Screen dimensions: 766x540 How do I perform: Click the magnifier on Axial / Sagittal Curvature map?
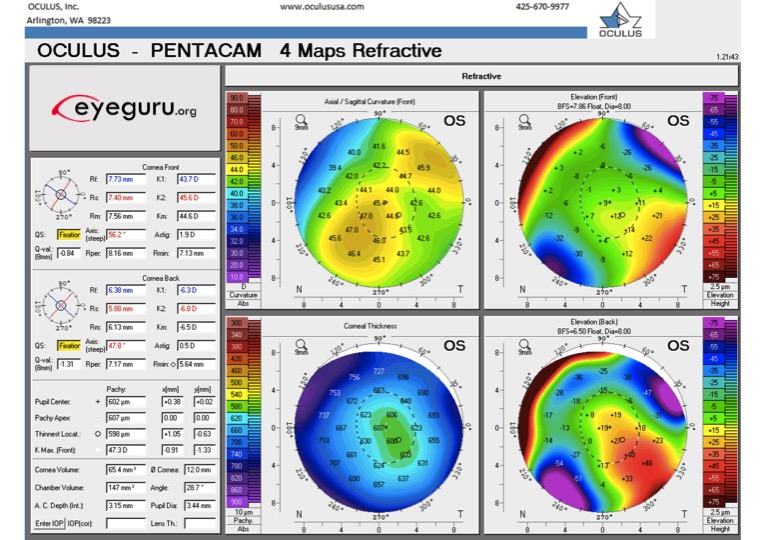[301, 121]
